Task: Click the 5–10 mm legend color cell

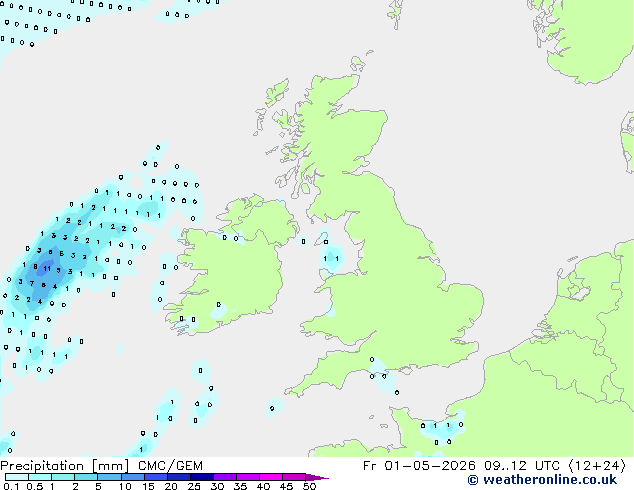Action: pyautogui.click(x=109, y=477)
